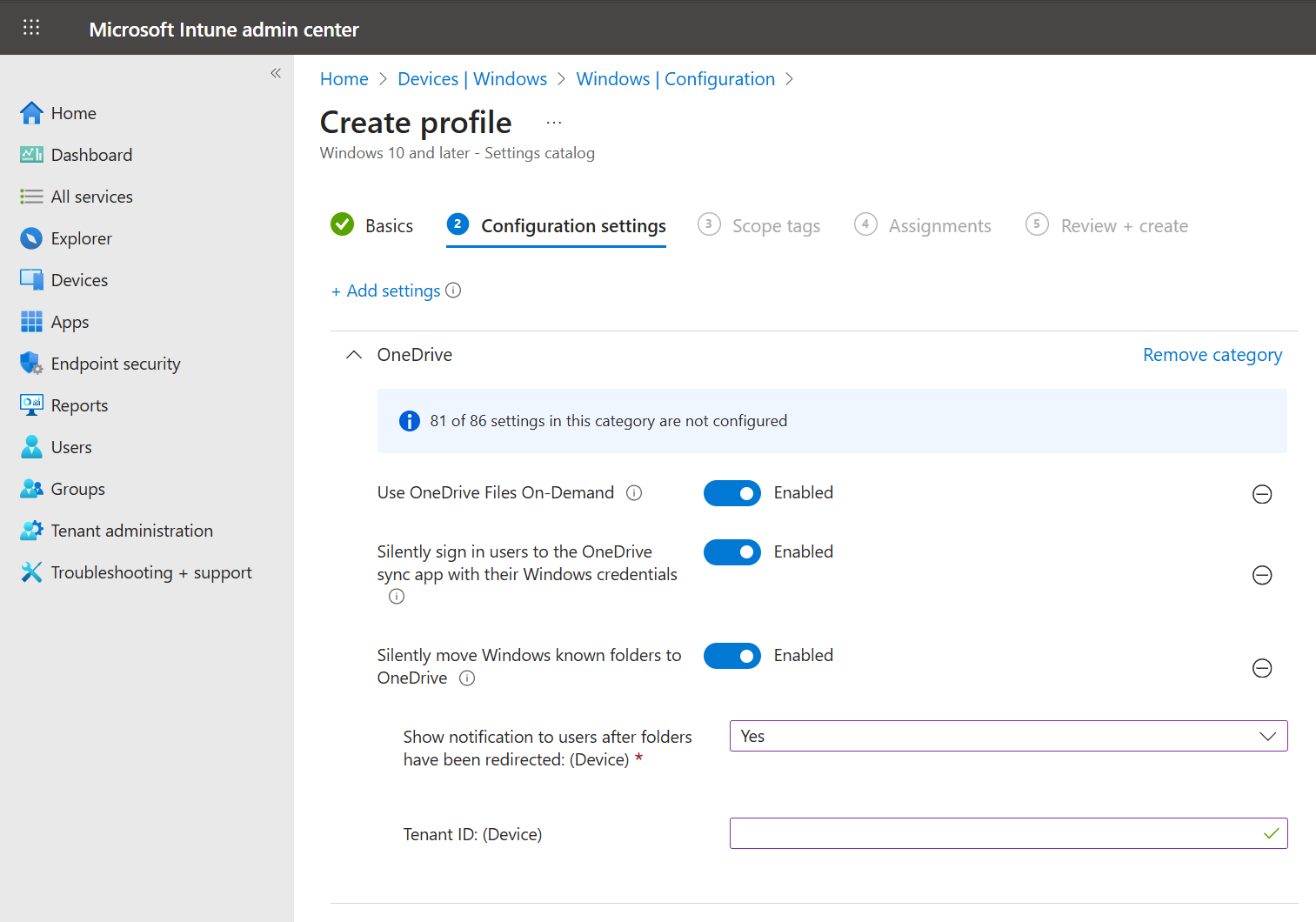Go to Tenant administration
Screen dimensions: 1316x922
(x=131, y=531)
